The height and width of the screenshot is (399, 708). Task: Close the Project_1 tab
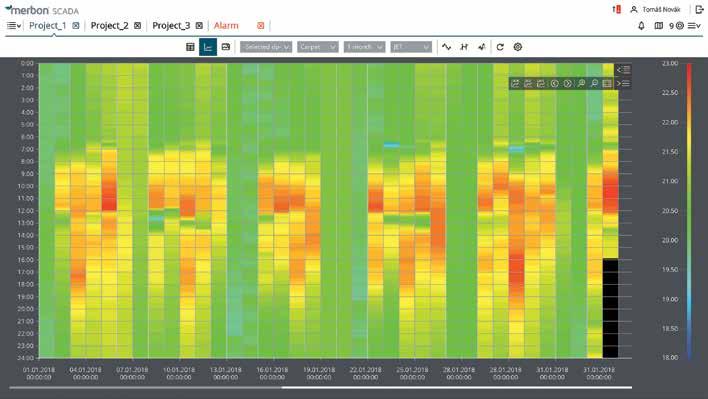pyautogui.click(x=76, y=26)
